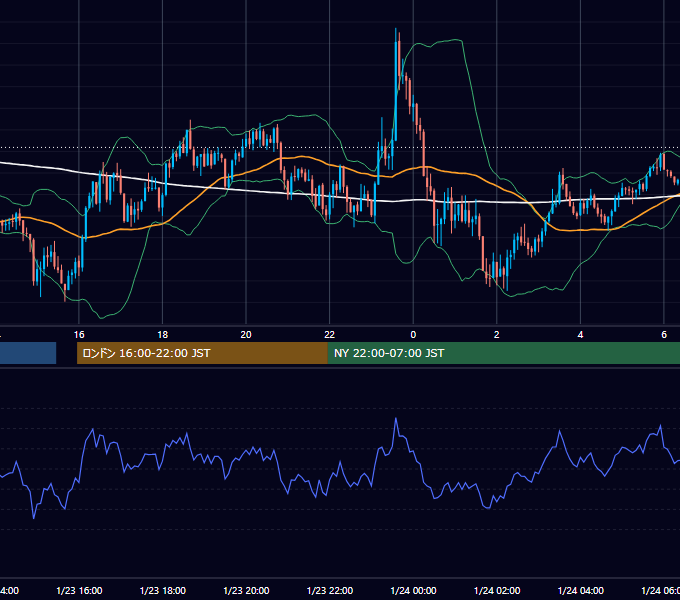
Task: Click hour label 22 on price chart axis
Action: (x=330, y=334)
